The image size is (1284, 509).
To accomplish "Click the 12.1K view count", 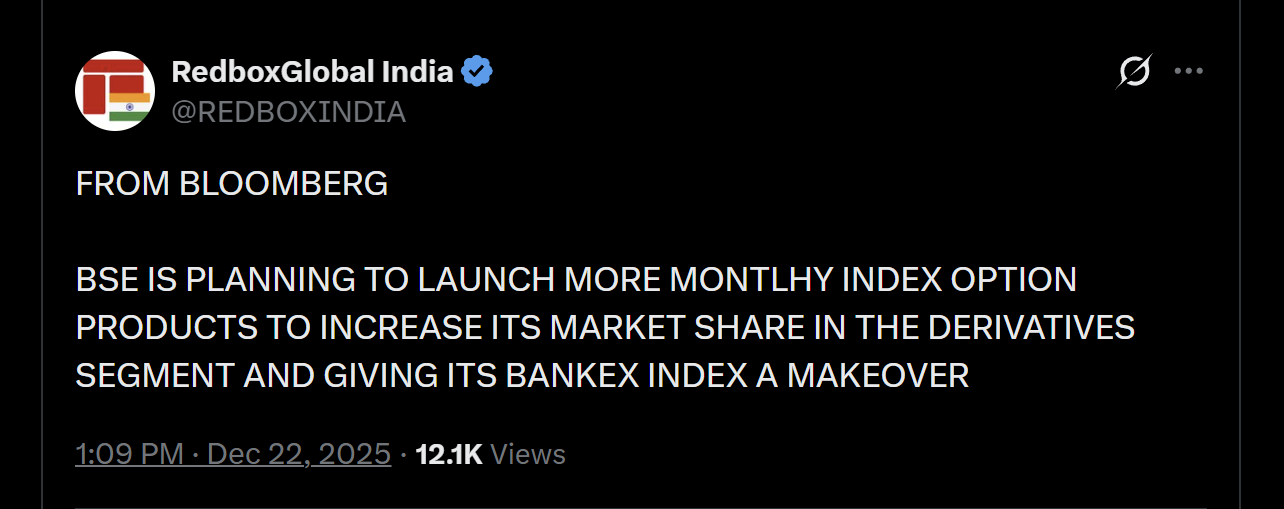I will [449, 455].
